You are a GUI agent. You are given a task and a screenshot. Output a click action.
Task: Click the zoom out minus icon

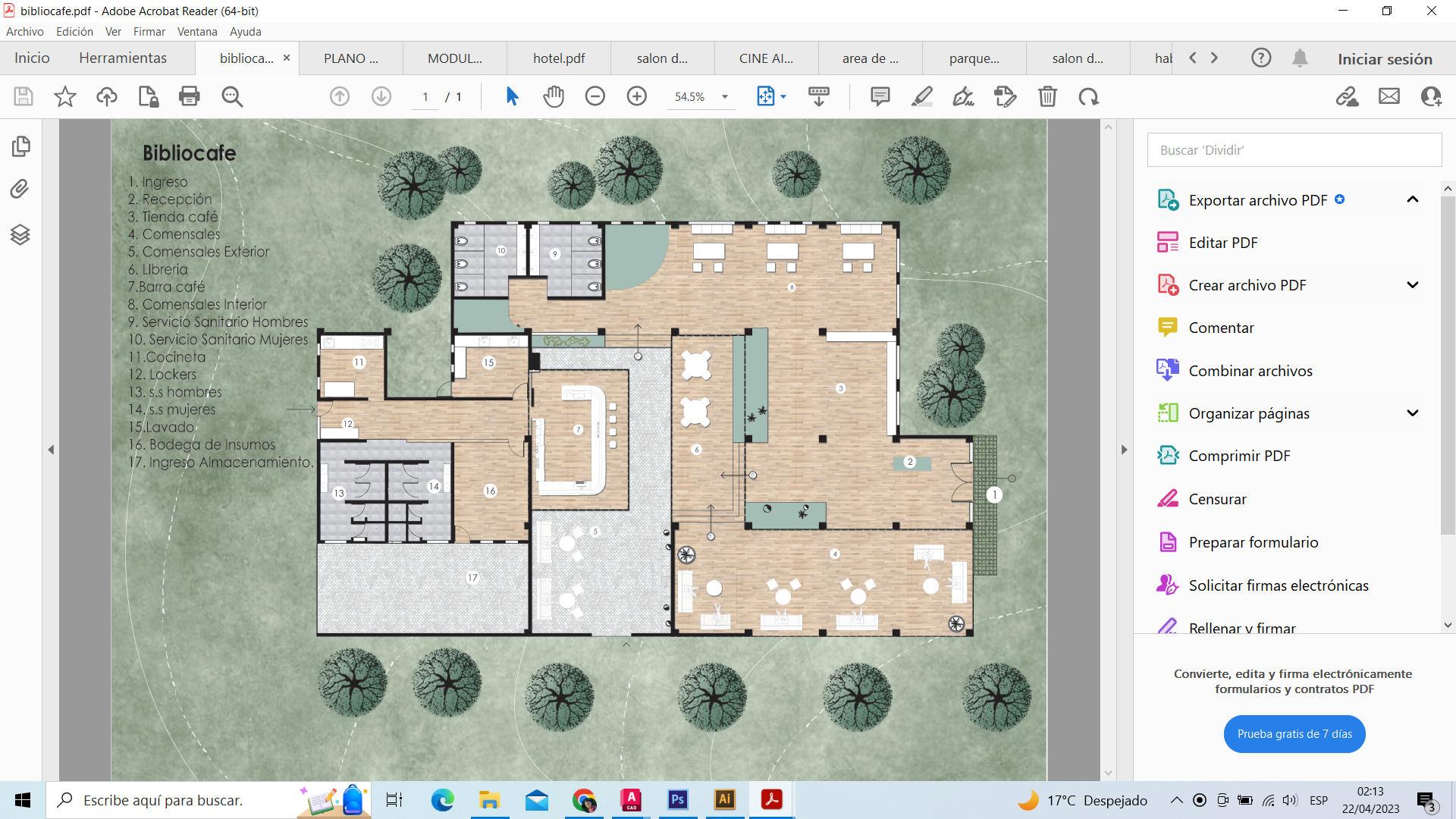pos(595,96)
